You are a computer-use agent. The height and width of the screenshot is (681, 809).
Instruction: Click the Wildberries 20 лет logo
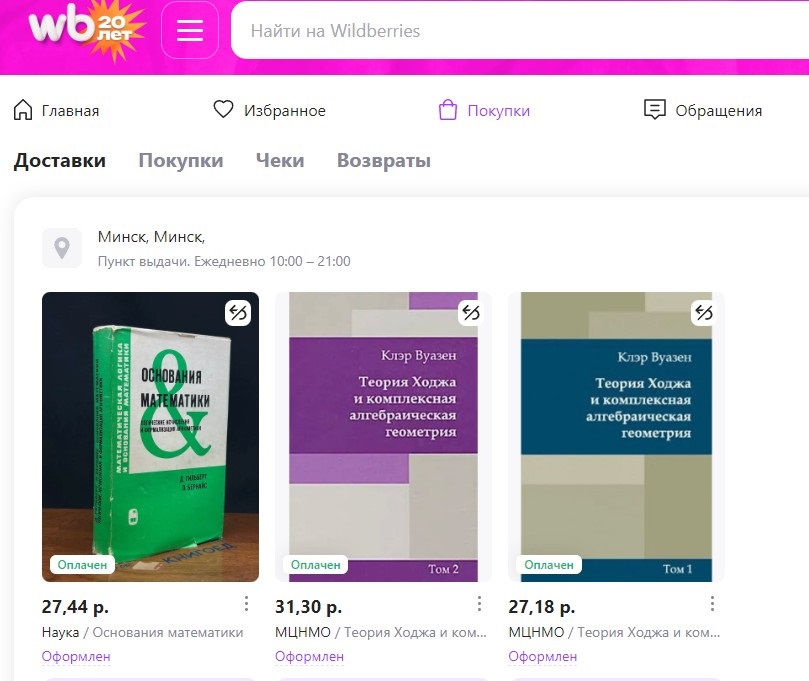pos(87,28)
